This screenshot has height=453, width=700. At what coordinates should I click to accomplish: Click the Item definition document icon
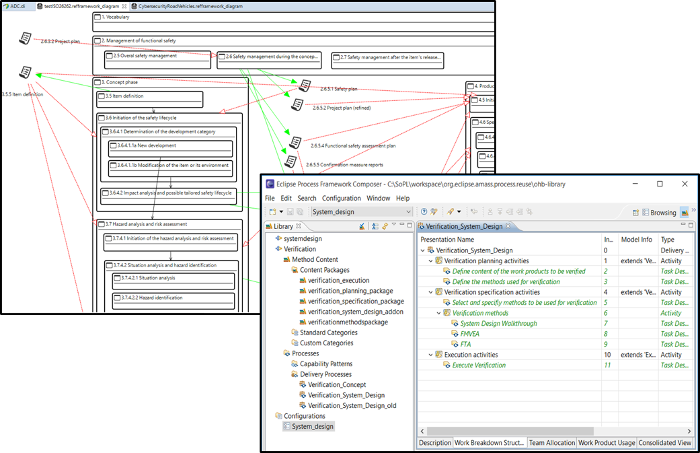pyautogui.click(x=24, y=72)
